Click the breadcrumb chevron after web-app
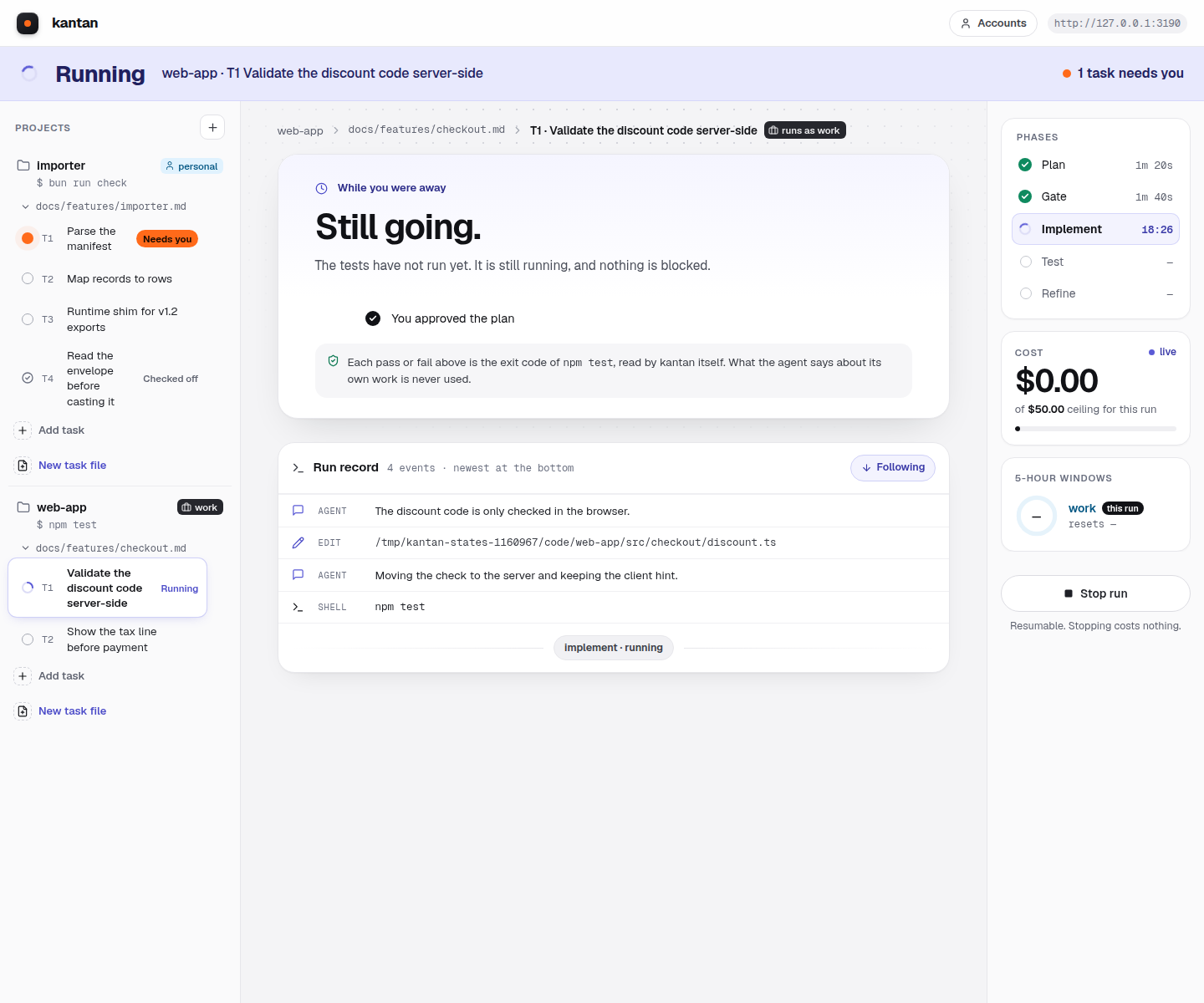Screen dimensions: 1204x1003 coord(336,130)
